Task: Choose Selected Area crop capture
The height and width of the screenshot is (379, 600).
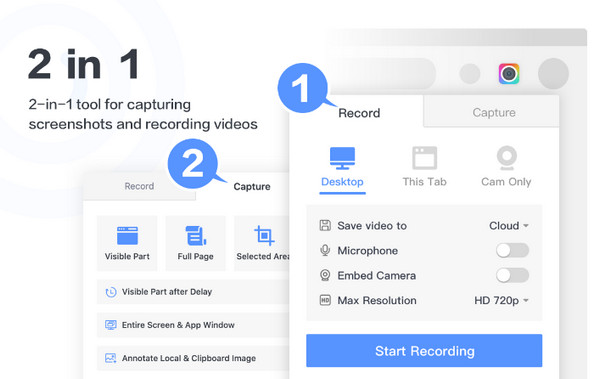Action: coord(262,243)
